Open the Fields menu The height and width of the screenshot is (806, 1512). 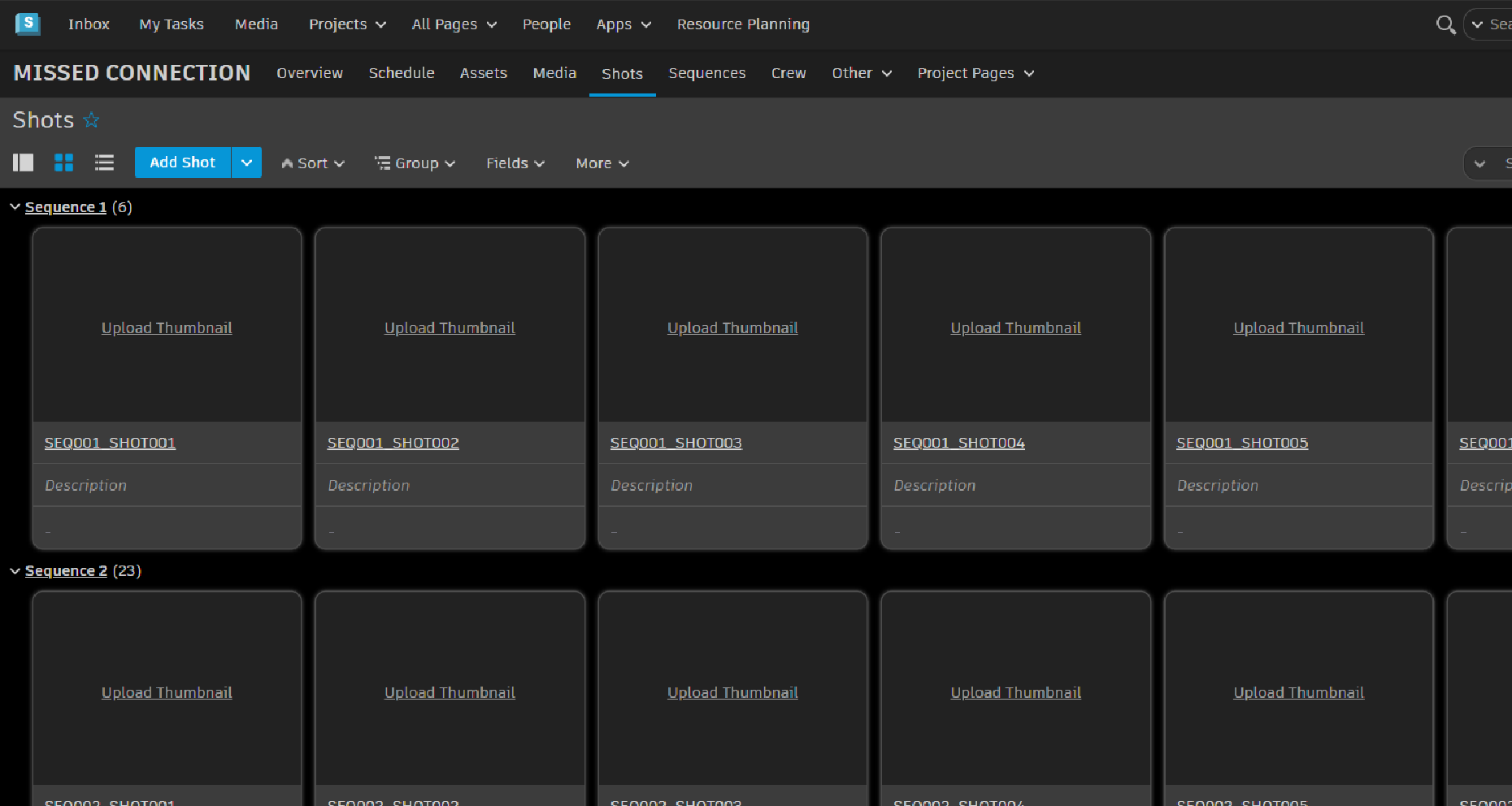coord(515,163)
